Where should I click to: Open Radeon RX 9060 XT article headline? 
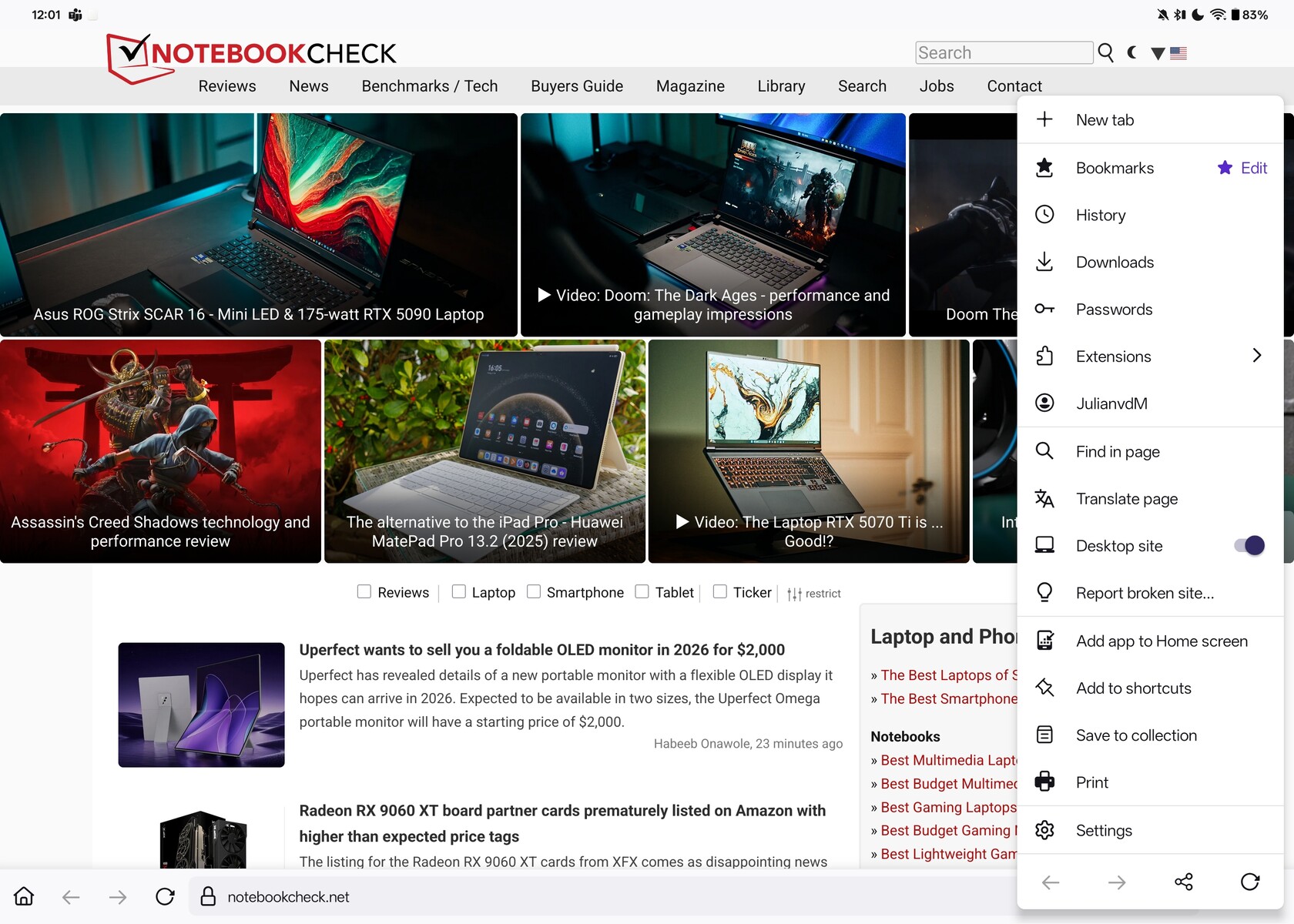pos(562,823)
